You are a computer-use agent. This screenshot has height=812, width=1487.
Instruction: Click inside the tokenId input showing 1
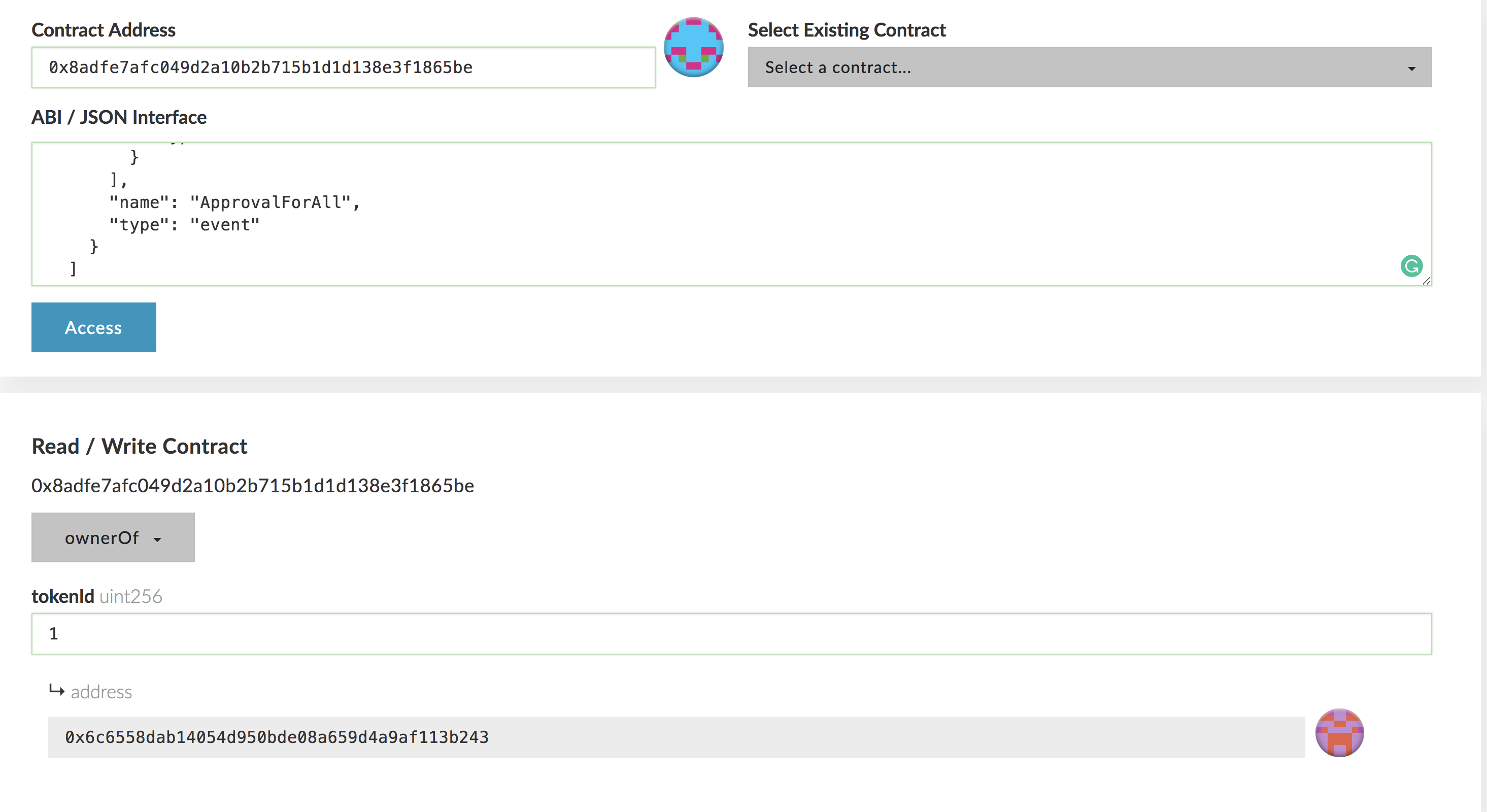pyautogui.click(x=731, y=634)
